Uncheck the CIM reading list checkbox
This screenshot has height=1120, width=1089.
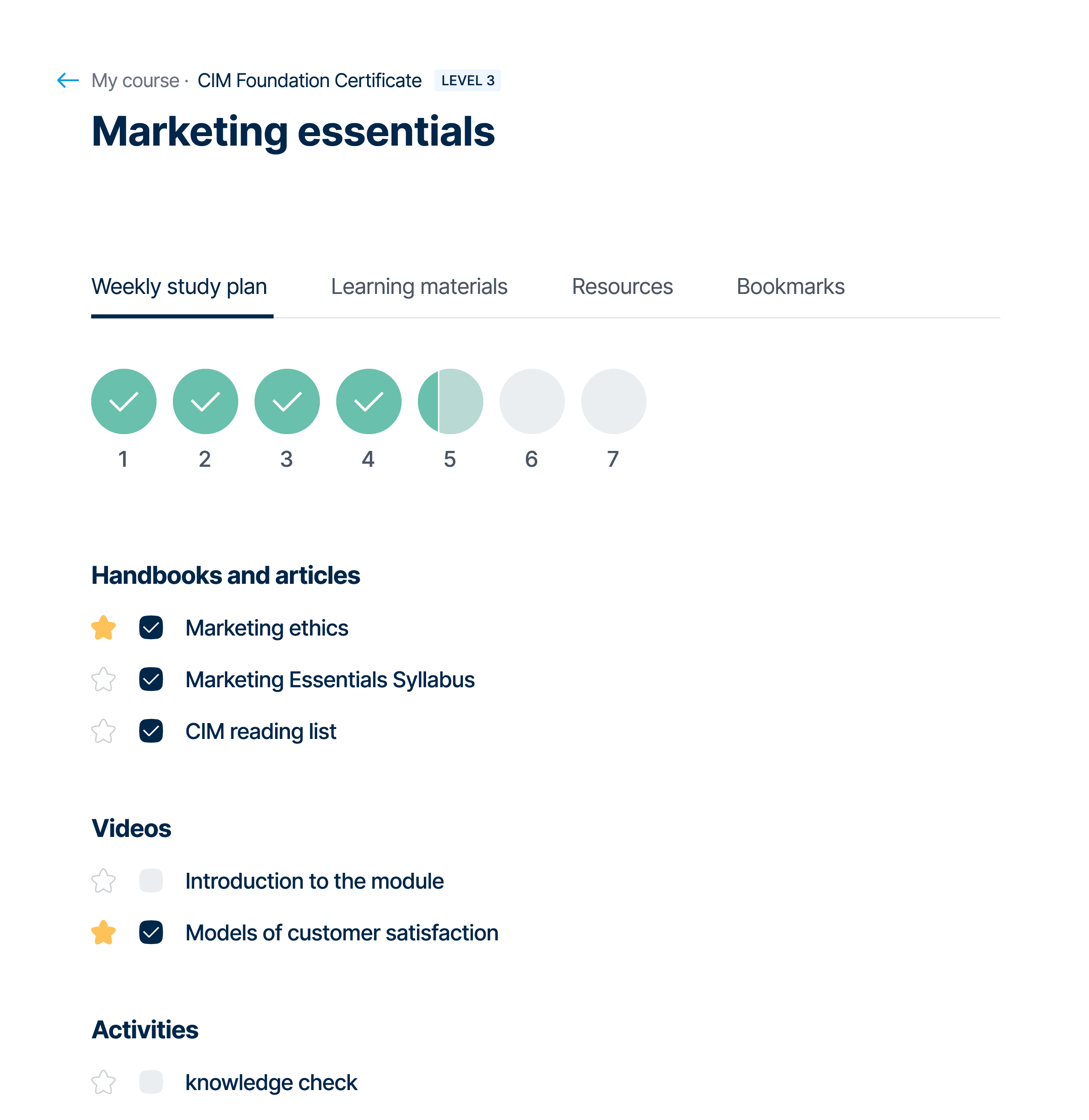(x=151, y=731)
